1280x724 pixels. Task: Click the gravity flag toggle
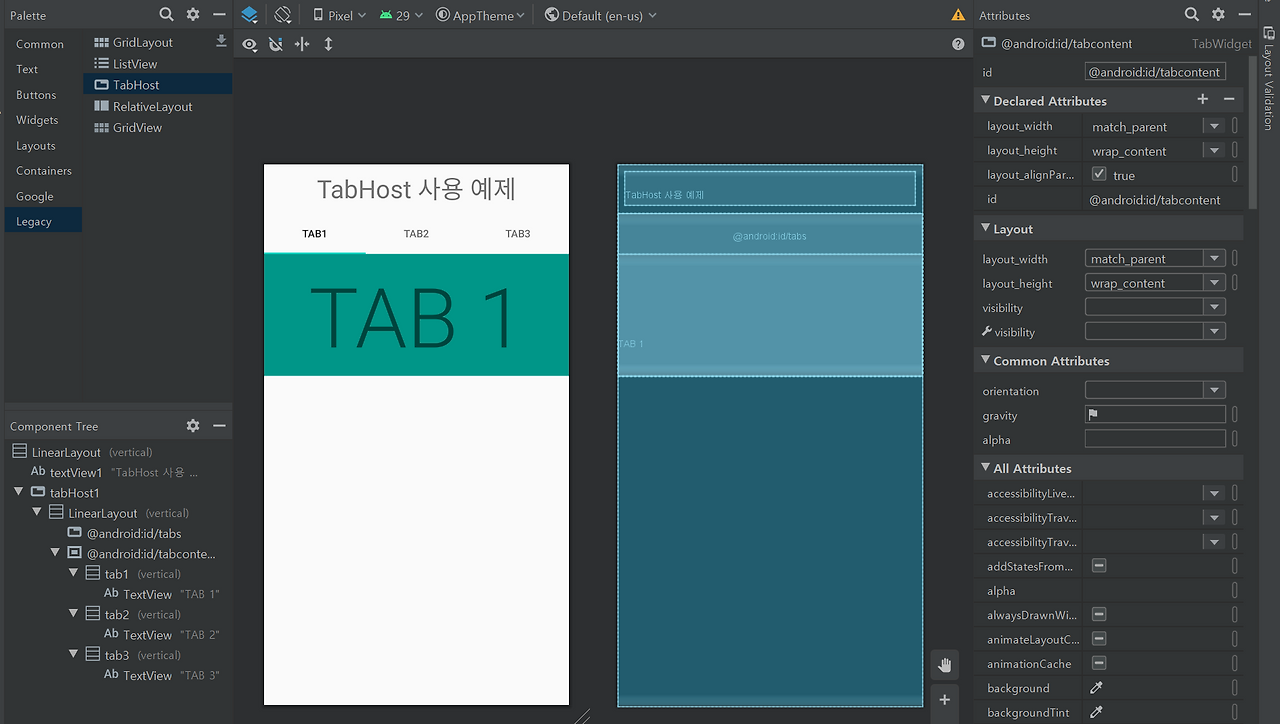tap(1092, 413)
